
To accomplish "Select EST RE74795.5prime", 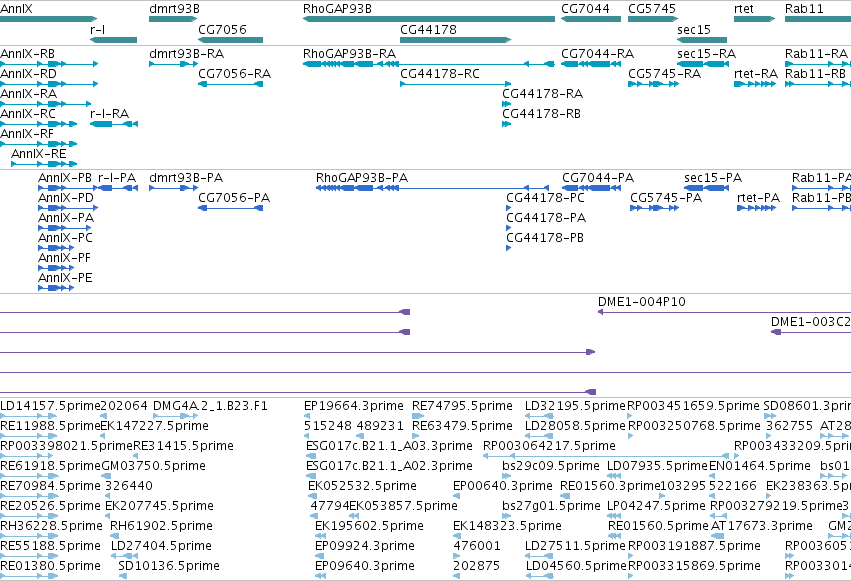I will [462, 406].
